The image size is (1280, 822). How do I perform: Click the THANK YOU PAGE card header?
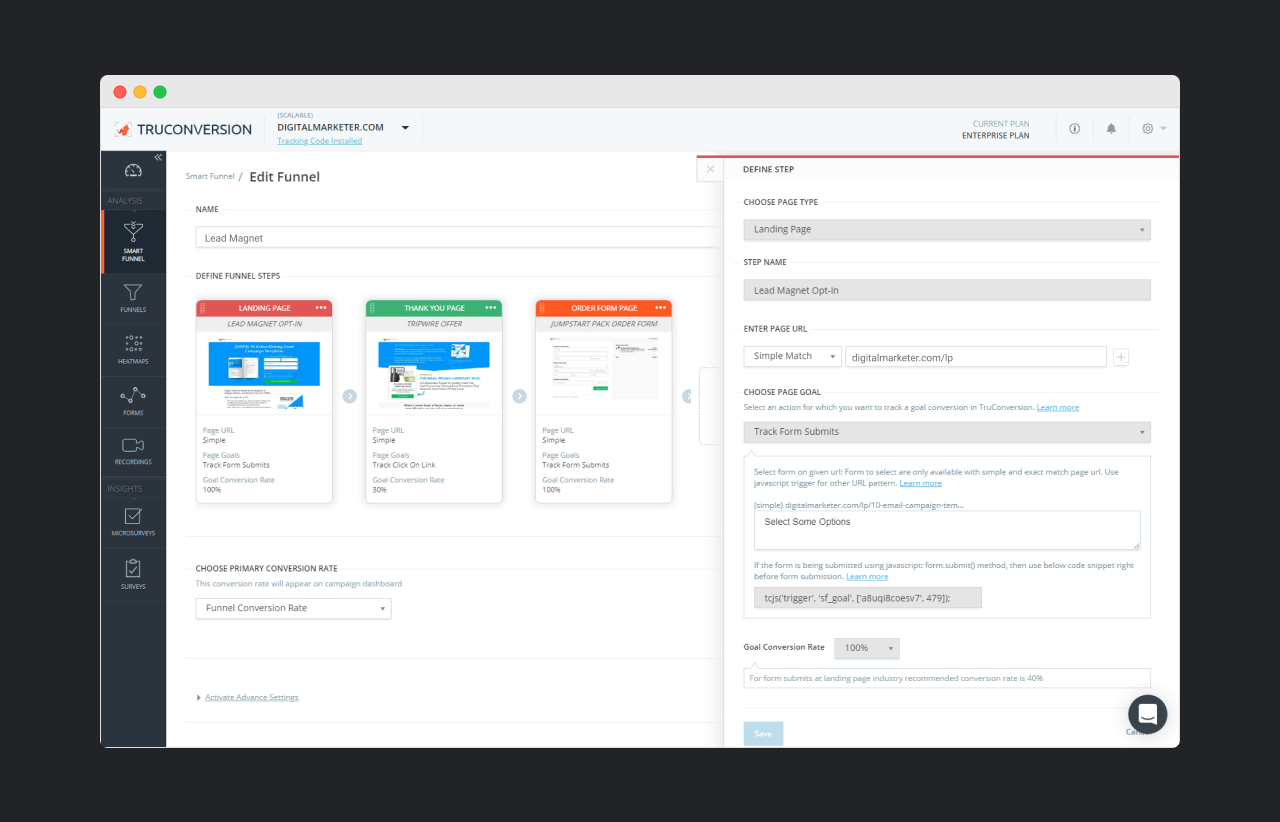(x=434, y=308)
